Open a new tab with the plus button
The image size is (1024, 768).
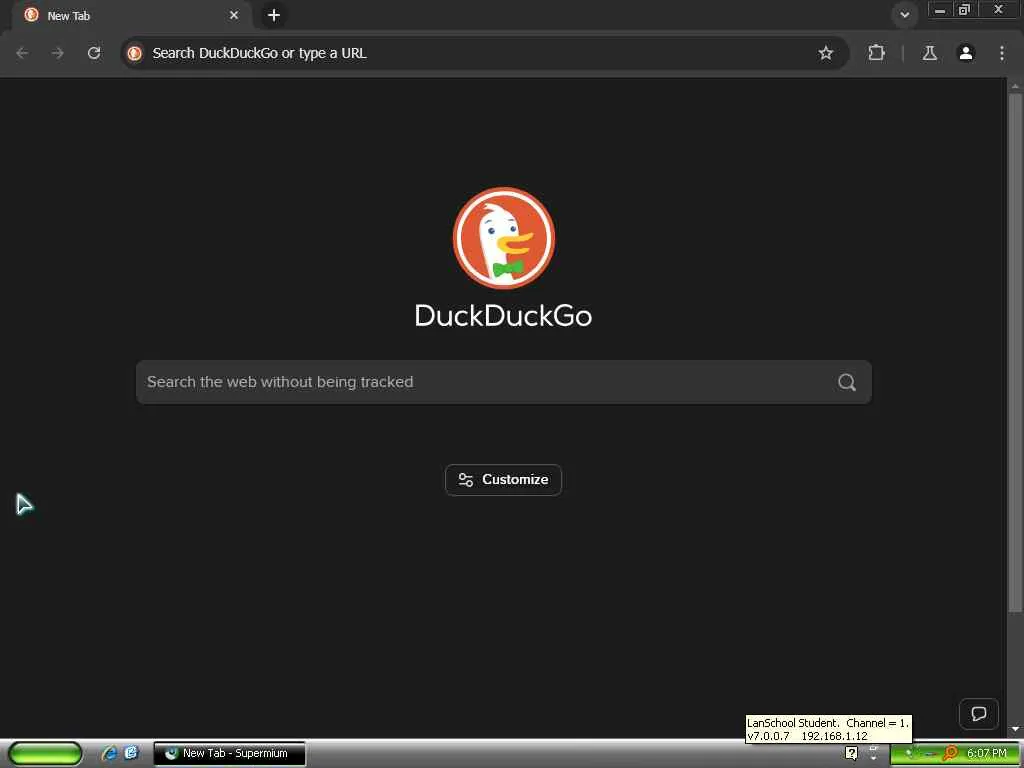pyautogui.click(x=274, y=15)
